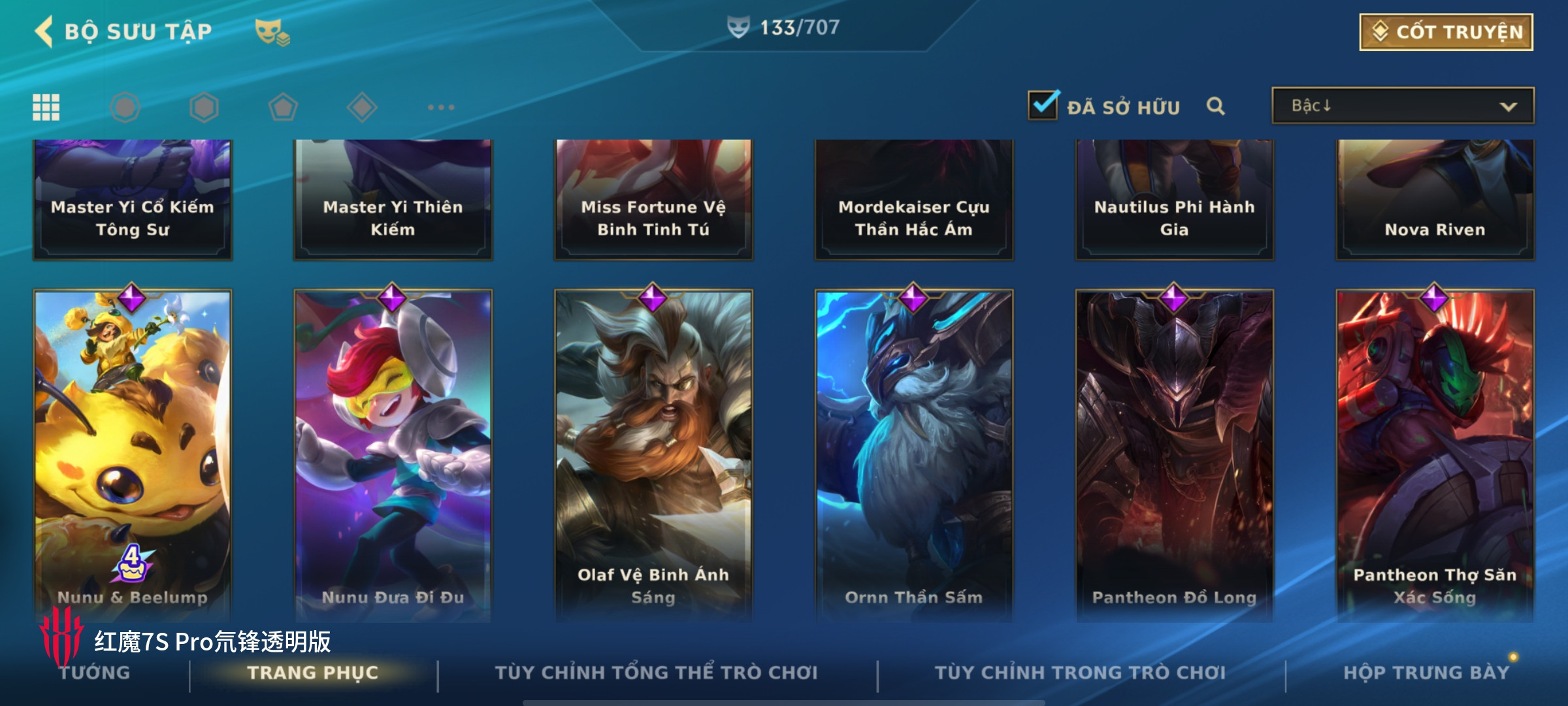Viewport: 1568px width, 706px height.
Task: Open the mask and coins skin shop icon
Action: [x=272, y=32]
